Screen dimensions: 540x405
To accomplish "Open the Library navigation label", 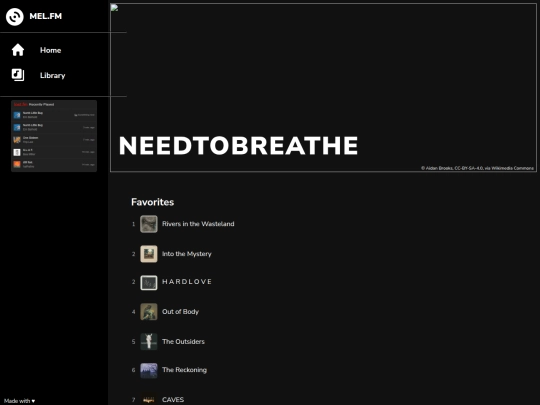I will pos(52,75).
